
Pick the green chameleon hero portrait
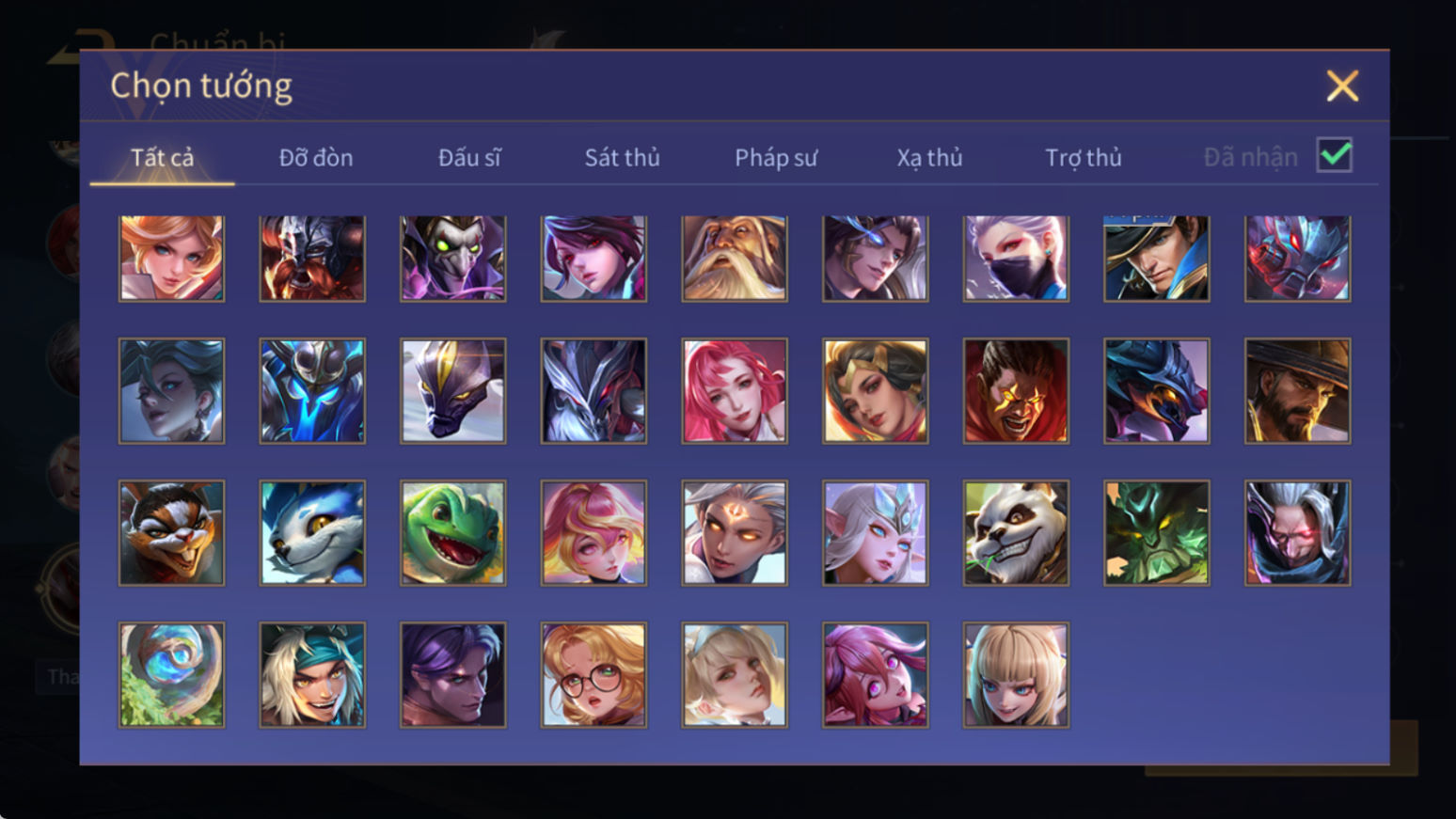click(453, 533)
